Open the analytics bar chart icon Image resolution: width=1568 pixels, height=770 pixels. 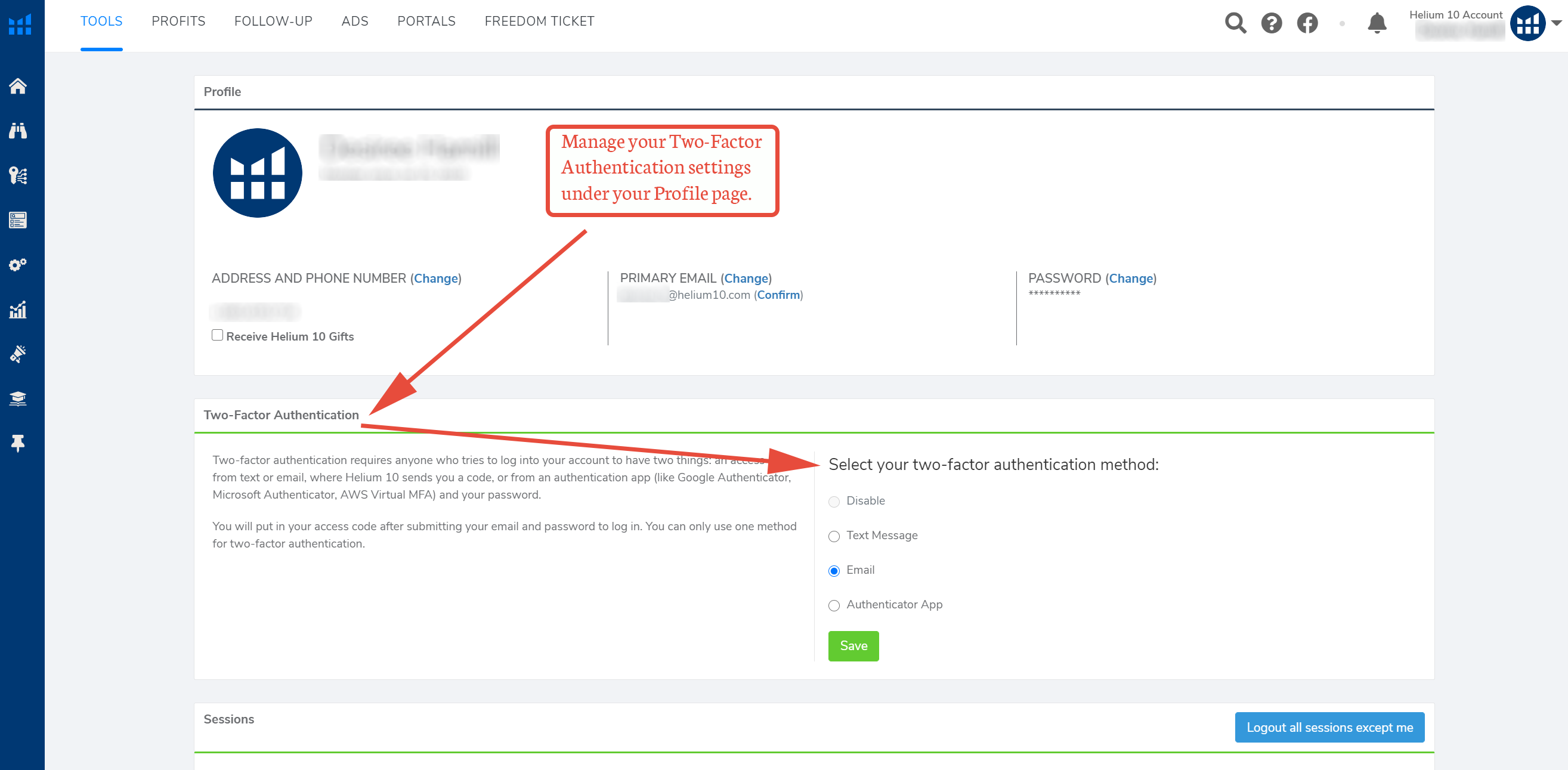[x=18, y=310]
